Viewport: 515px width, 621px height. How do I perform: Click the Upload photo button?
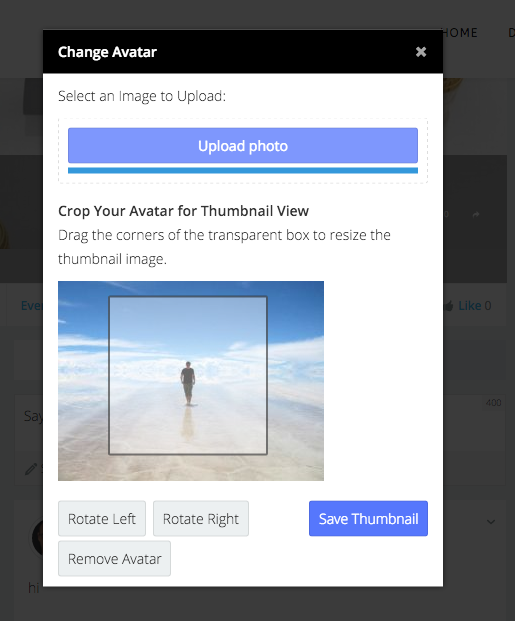[x=243, y=145]
